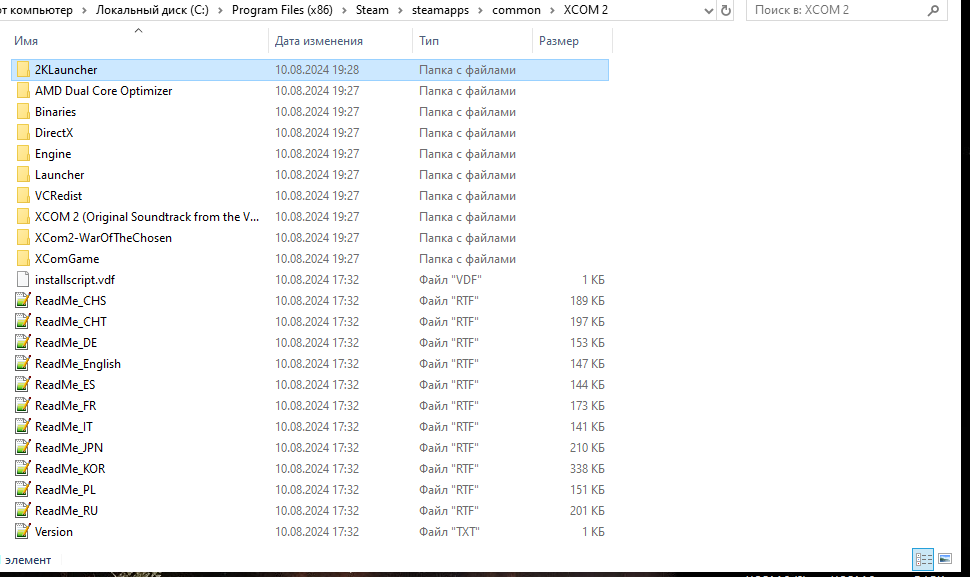Viewport: 970px width, 577px height.
Task: Expand the chevron after steamapps breadcrumb
Action: coord(481,11)
